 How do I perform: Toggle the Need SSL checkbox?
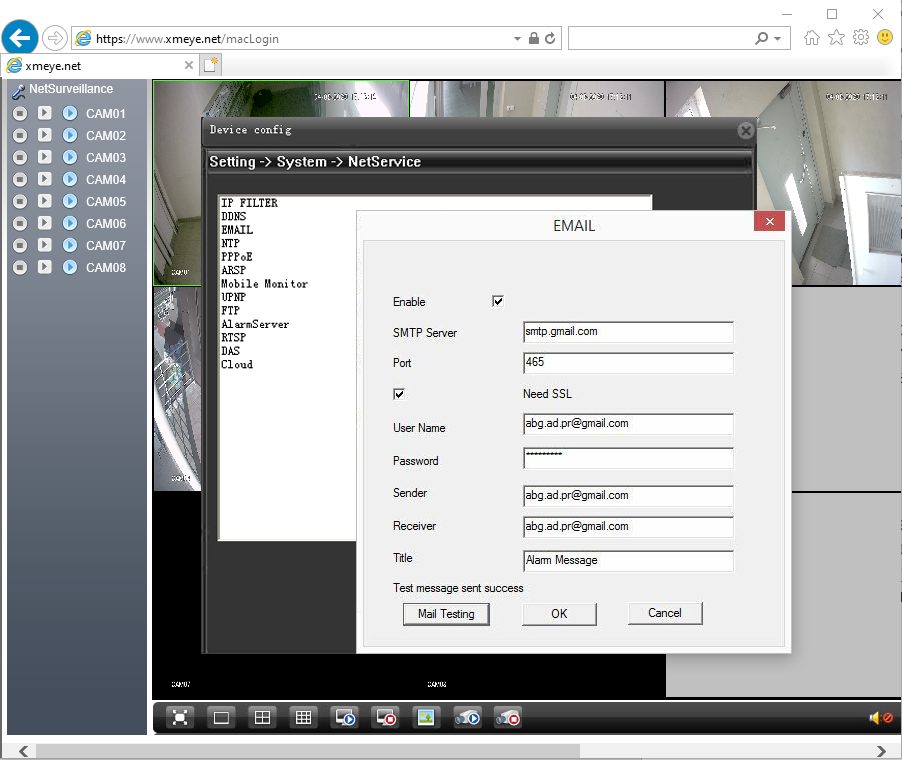399,394
